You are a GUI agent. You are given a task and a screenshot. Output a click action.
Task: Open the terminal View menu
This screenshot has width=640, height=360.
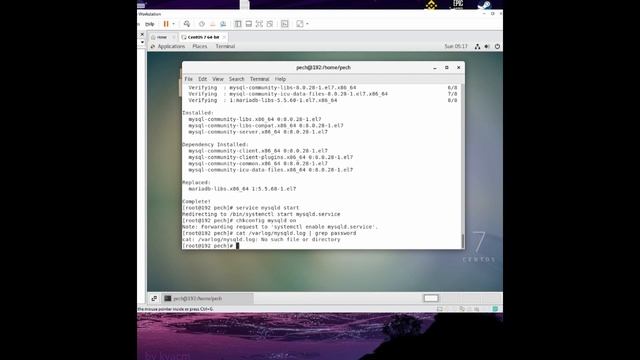(x=218, y=79)
